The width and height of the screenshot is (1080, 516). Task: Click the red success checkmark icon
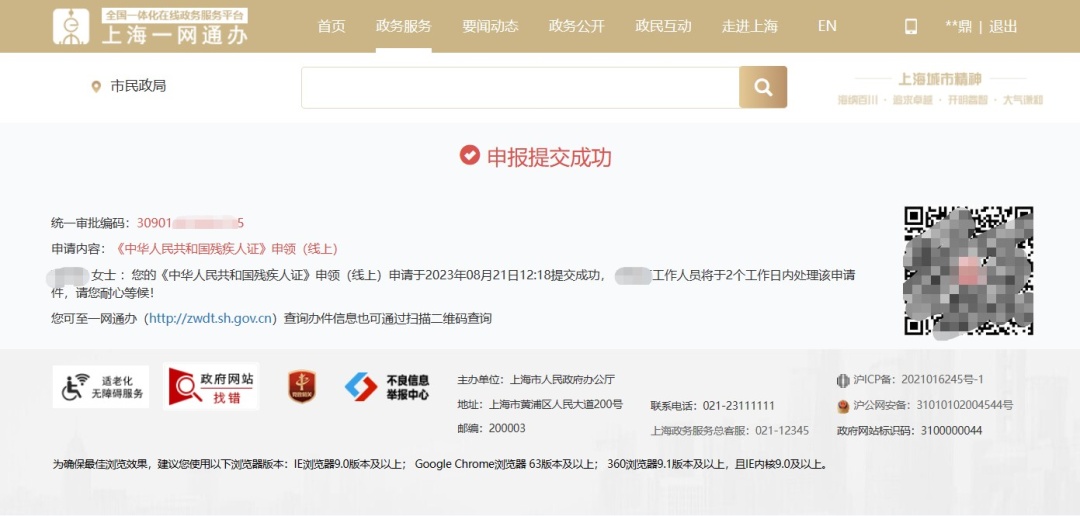[470, 156]
